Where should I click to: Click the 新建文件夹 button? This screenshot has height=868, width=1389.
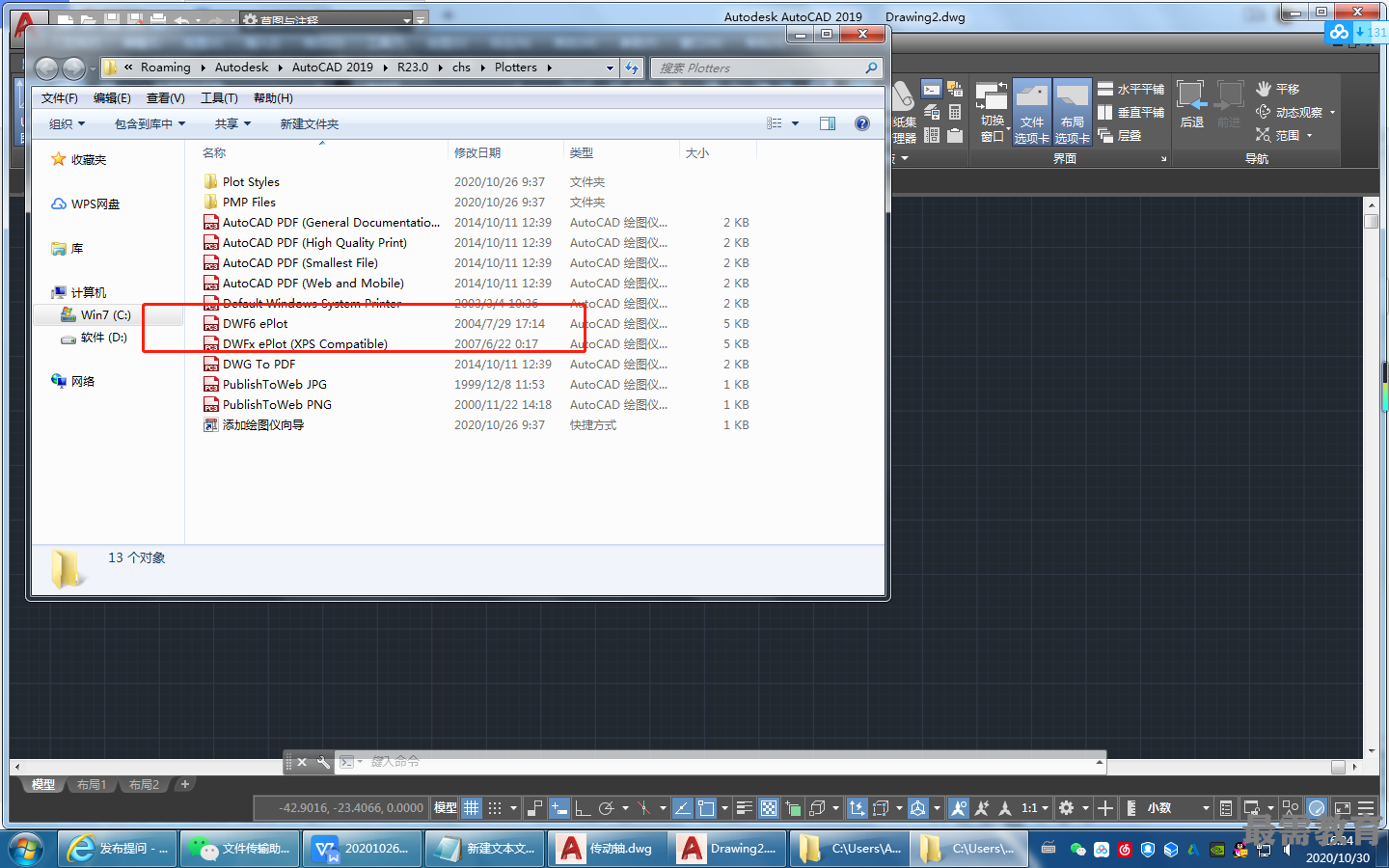coord(309,123)
